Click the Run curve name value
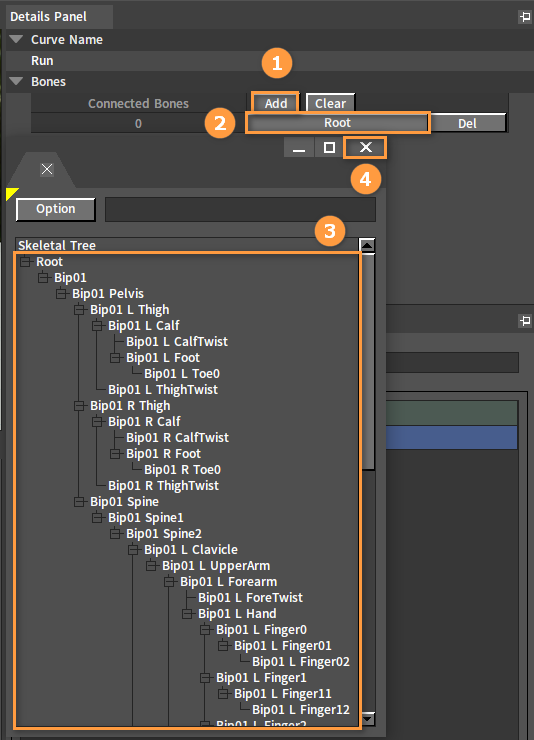Image resolution: width=534 pixels, height=740 pixels. pos(42,61)
